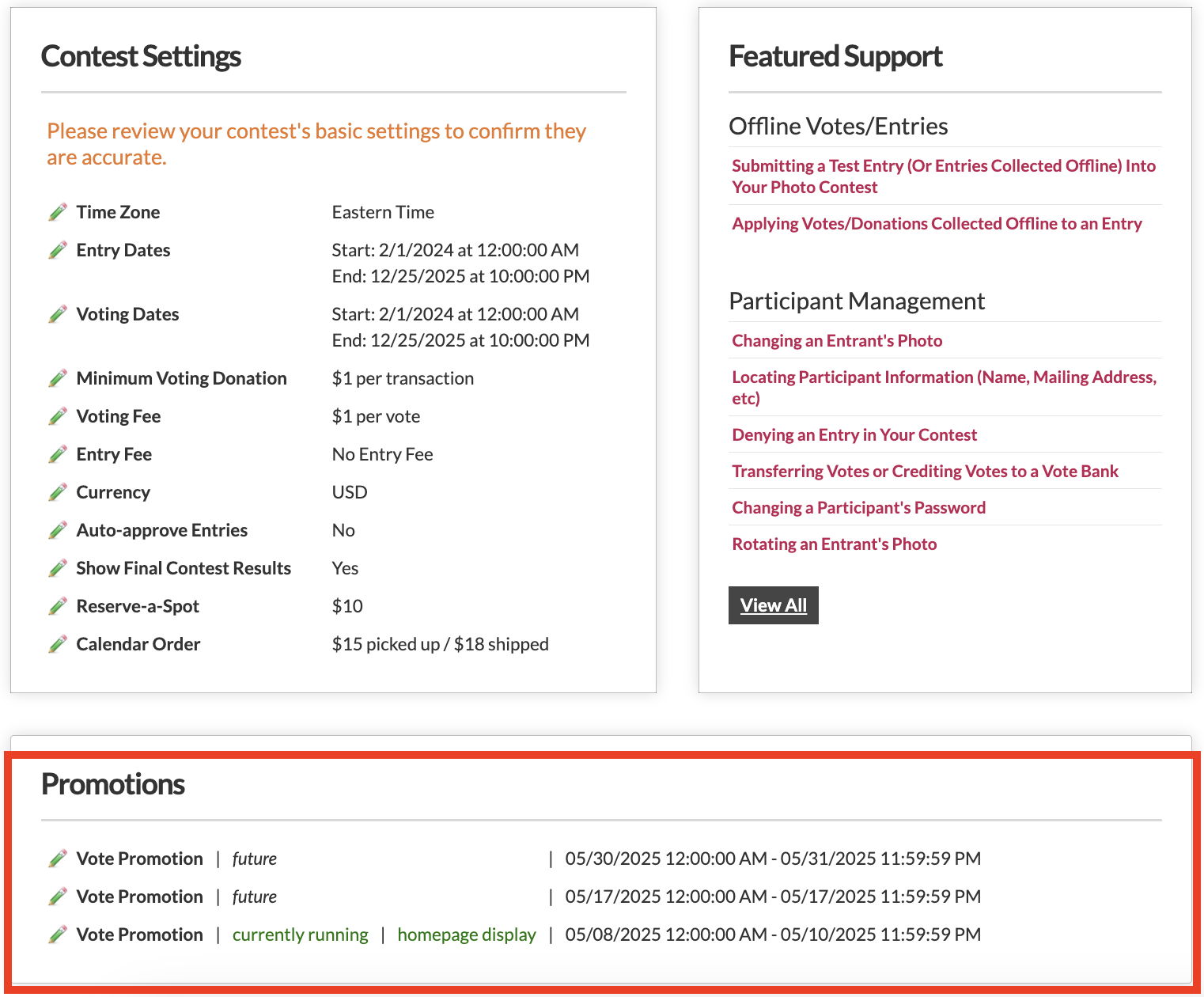
Task: Open Changing a Participant's Password link
Action: pos(858,507)
